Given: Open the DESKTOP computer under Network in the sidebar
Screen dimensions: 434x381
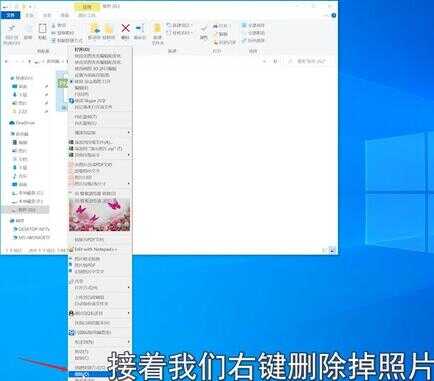Looking at the screenshot, I should (31, 229).
